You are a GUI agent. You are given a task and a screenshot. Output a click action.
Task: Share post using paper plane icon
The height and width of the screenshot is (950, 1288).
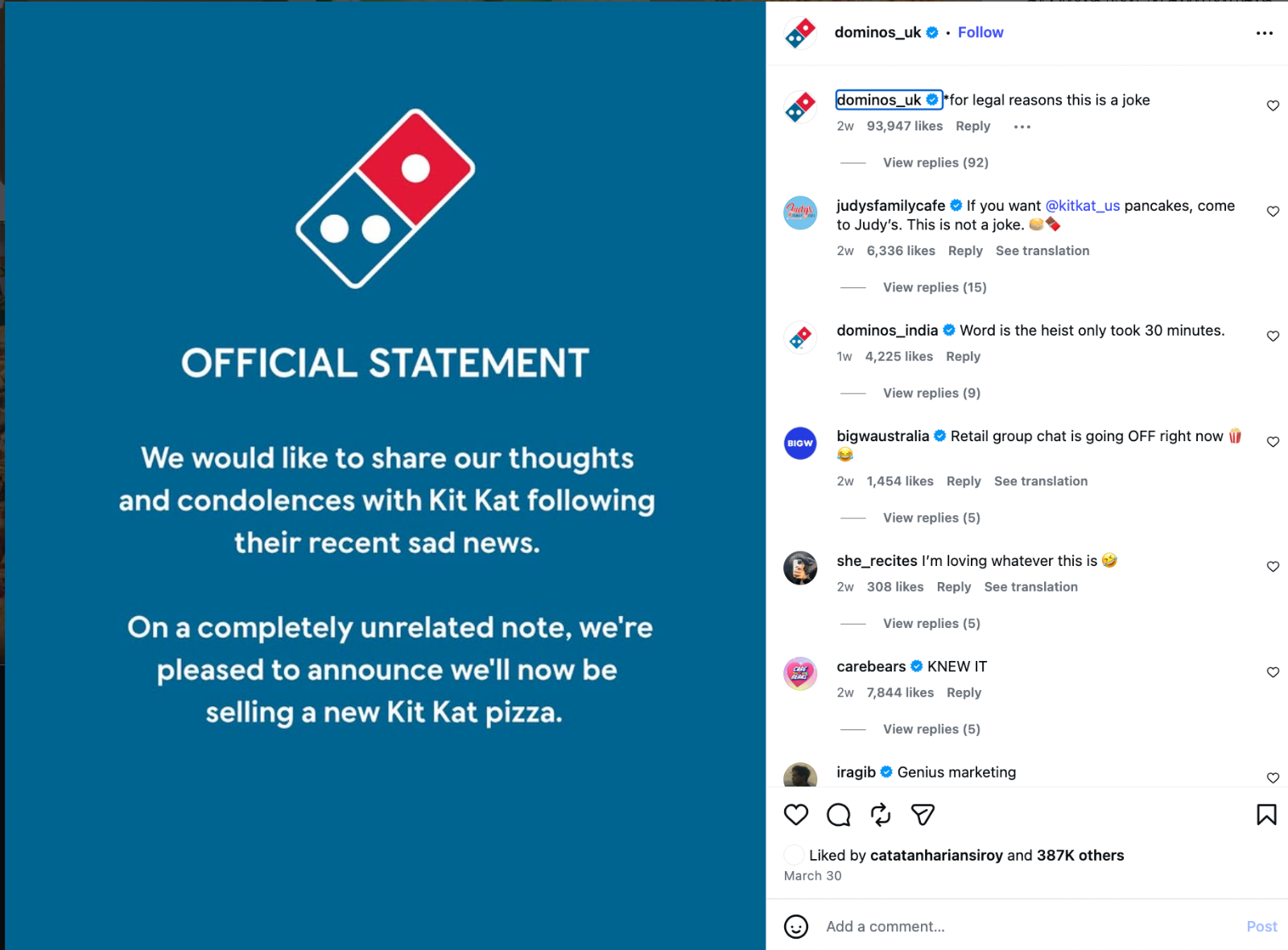point(923,815)
